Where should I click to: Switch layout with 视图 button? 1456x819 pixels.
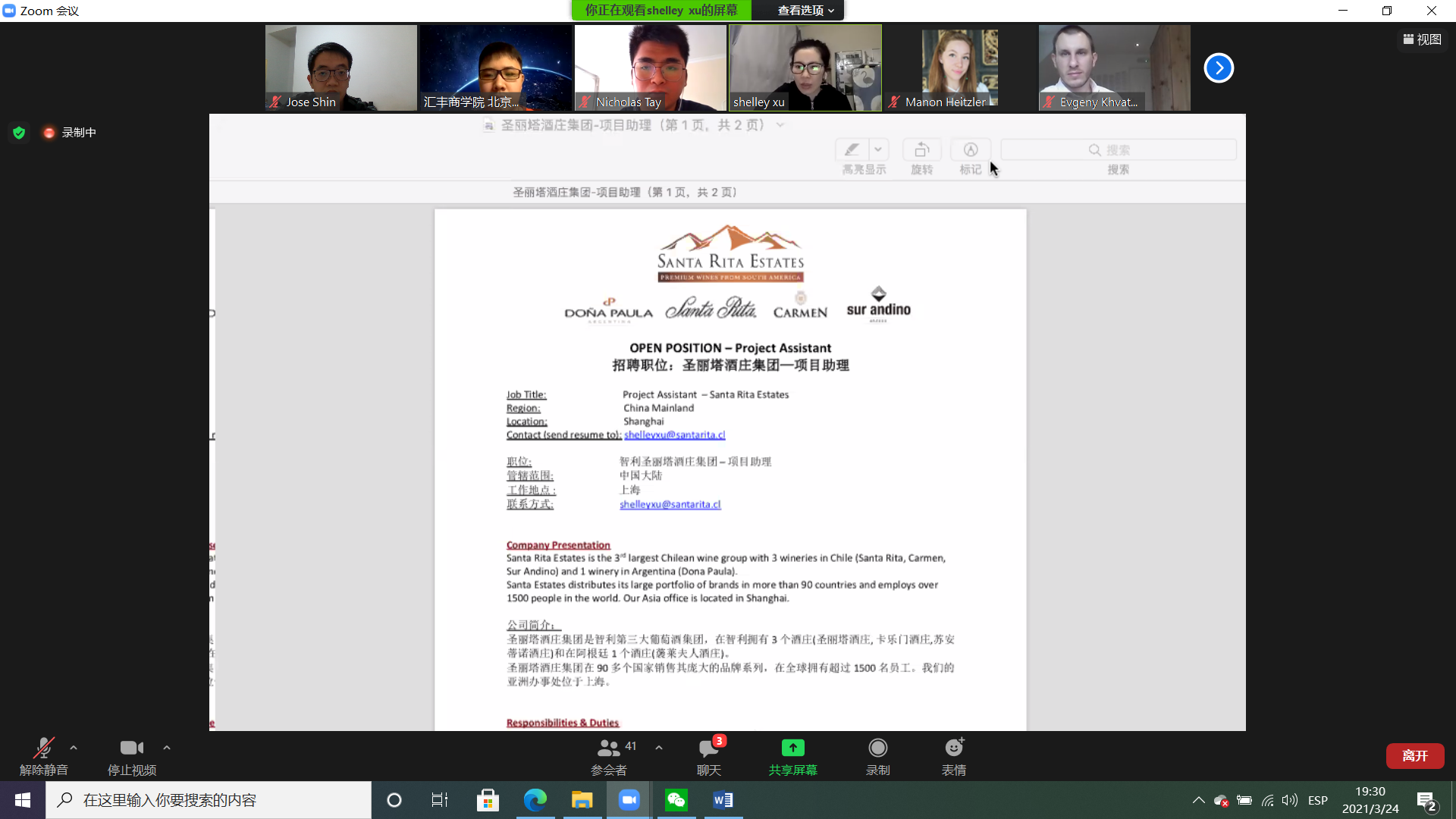click(x=1422, y=39)
